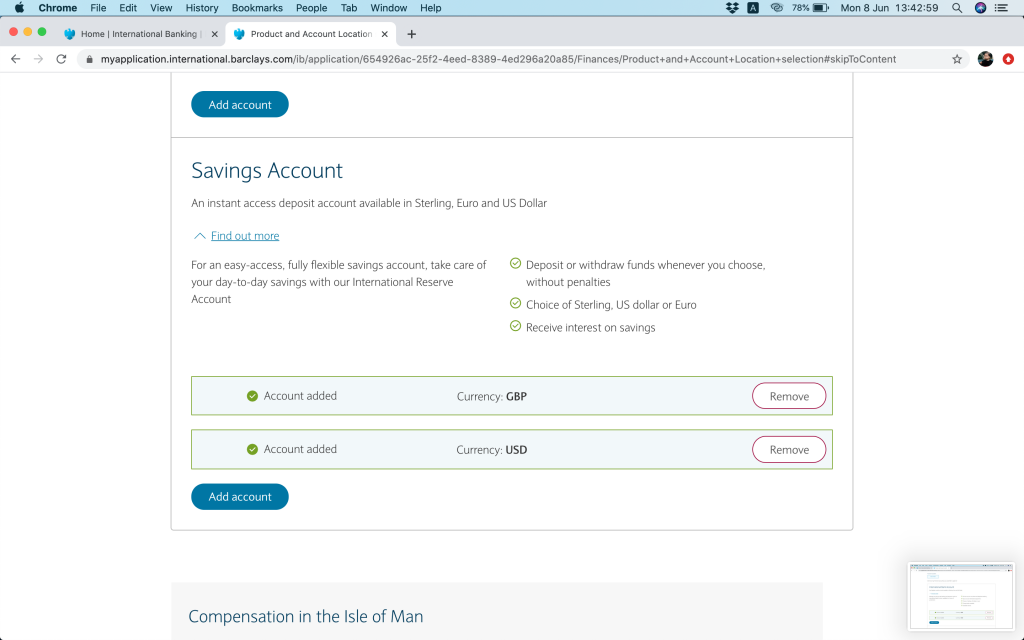The width and height of the screenshot is (1024, 640).
Task: Click Add account under Savings Account
Action: (240, 497)
